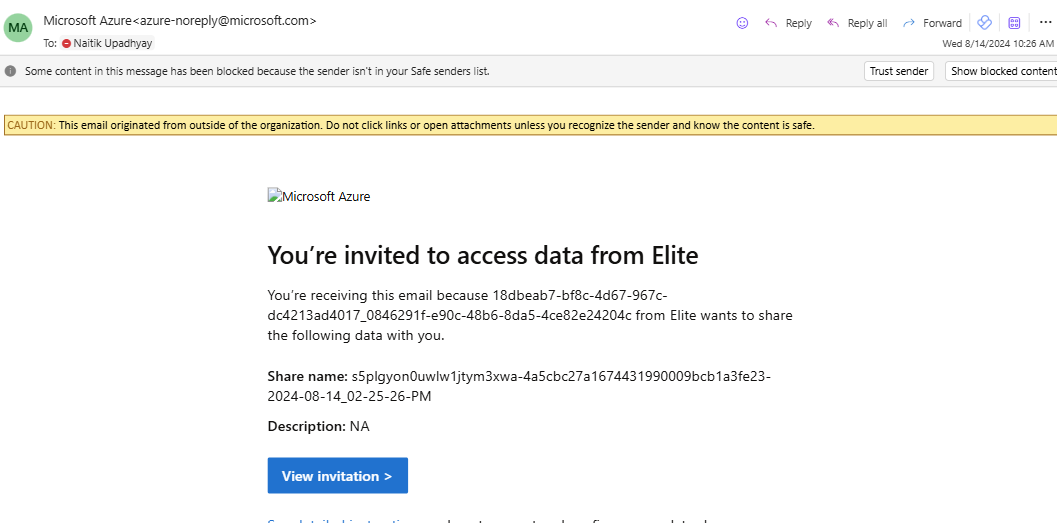The height and width of the screenshot is (523, 1057).
Task: Open the Apps grid icon
Action: coord(1014,23)
